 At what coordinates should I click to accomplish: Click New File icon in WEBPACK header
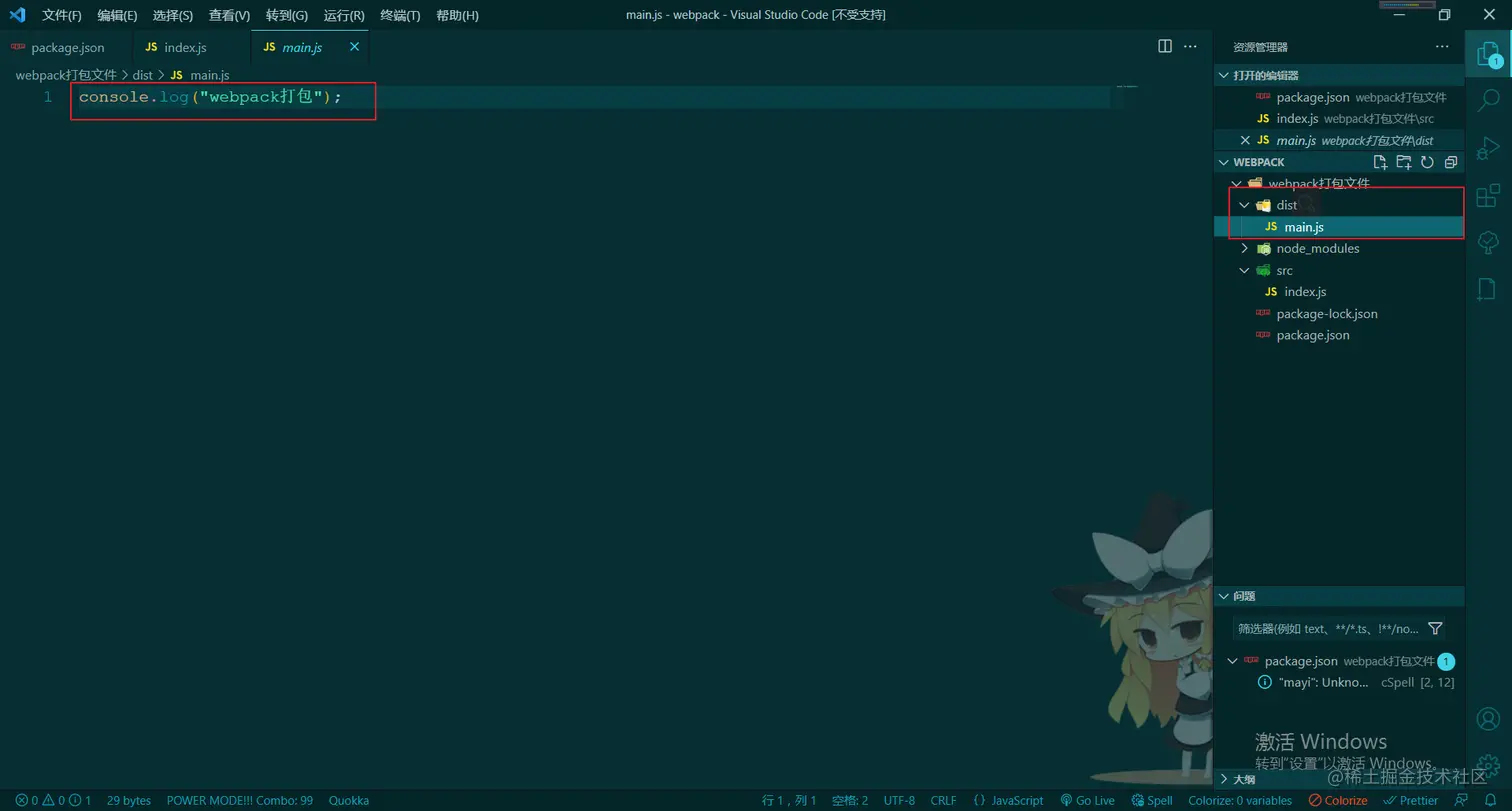tap(1380, 162)
